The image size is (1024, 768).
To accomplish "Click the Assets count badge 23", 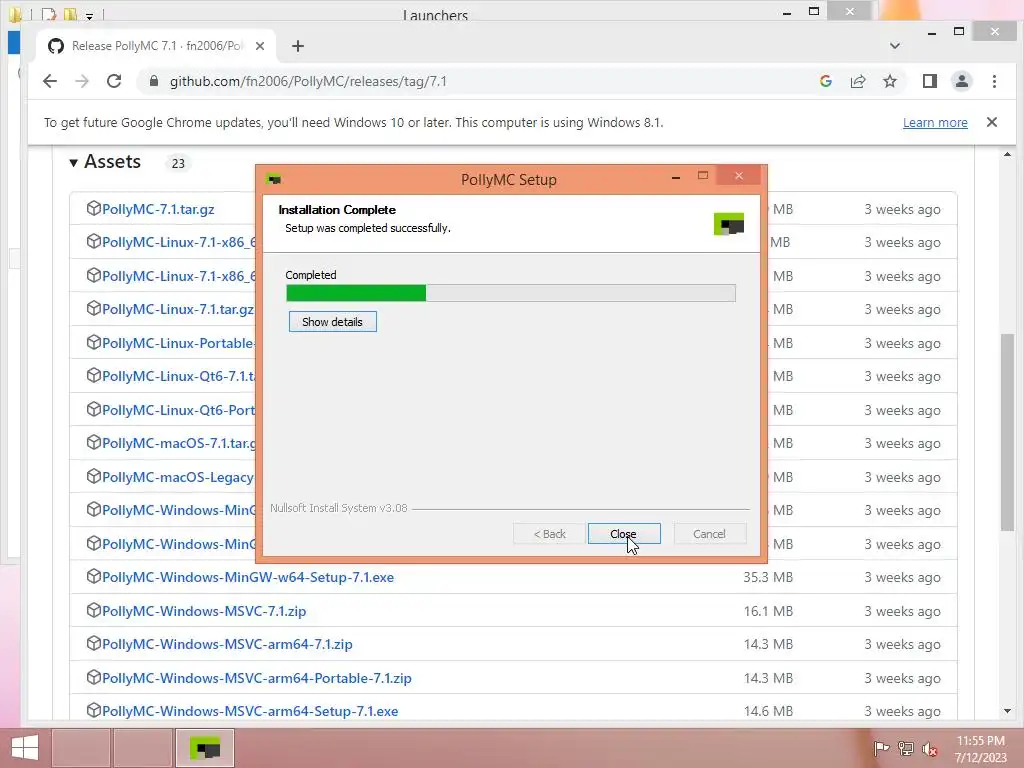I will tap(178, 163).
